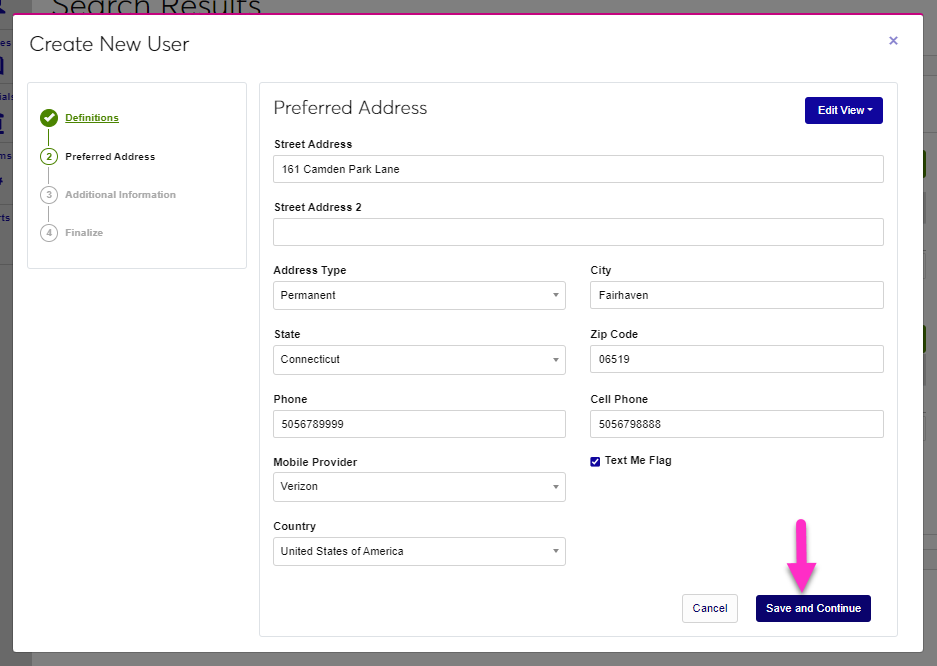
Task: Click into the Street Address field
Action: 578,169
